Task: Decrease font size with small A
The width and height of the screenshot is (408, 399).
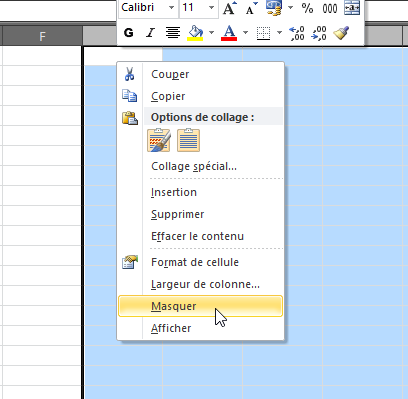Action: (x=251, y=8)
